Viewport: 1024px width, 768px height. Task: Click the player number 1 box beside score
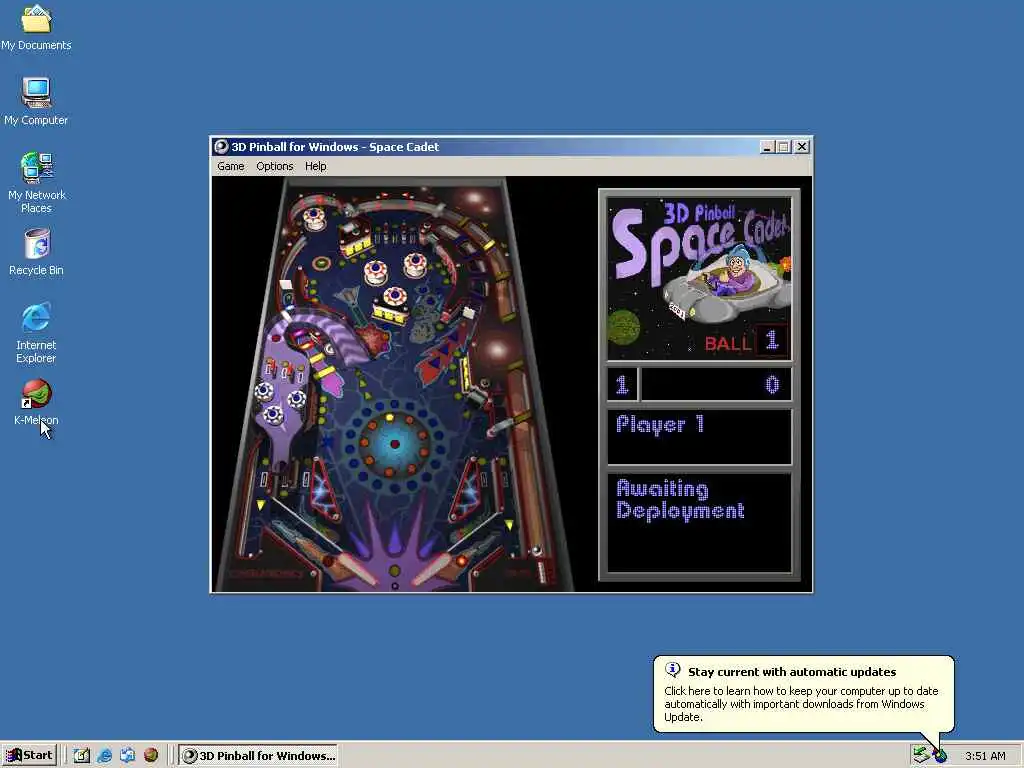622,385
